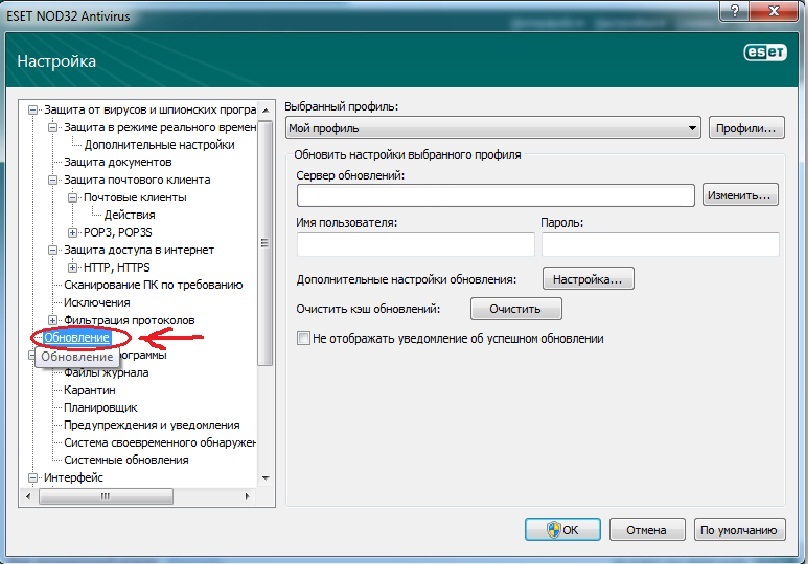Screen dimensions: 808x564
Task: Click the tree vertical scrollbar thumb
Action: tap(265, 243)
